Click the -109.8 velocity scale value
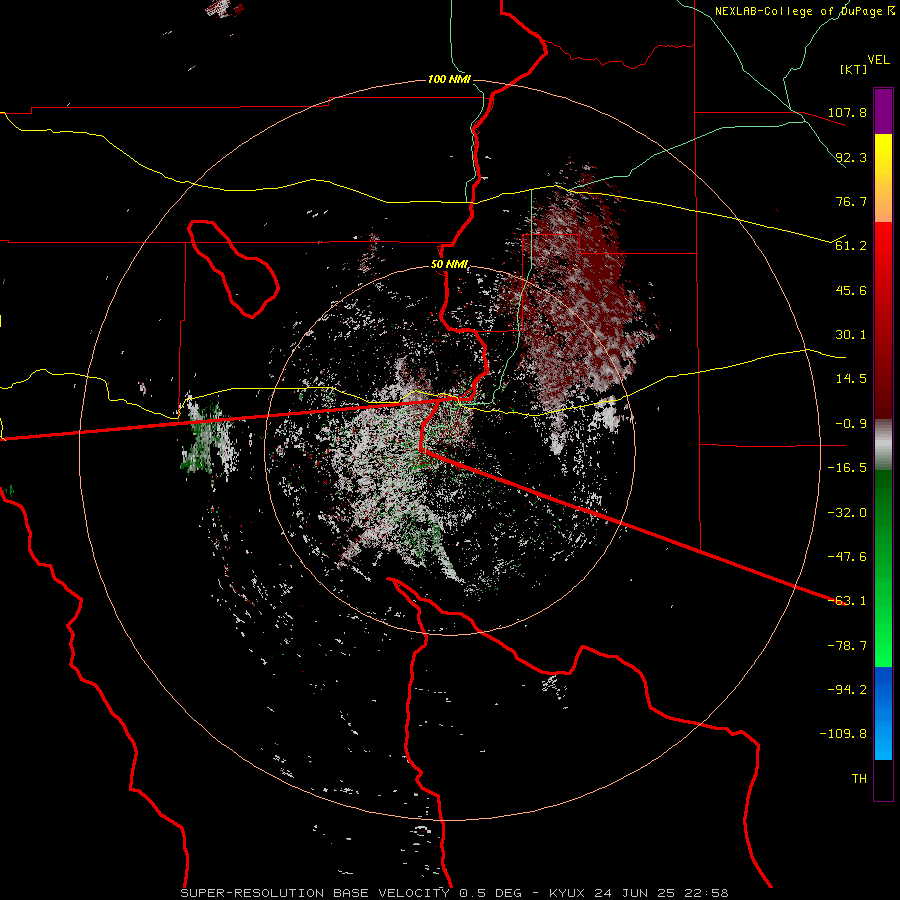Image resolution: width=900 pixels, height=900 pixels. tap(843, 734)
